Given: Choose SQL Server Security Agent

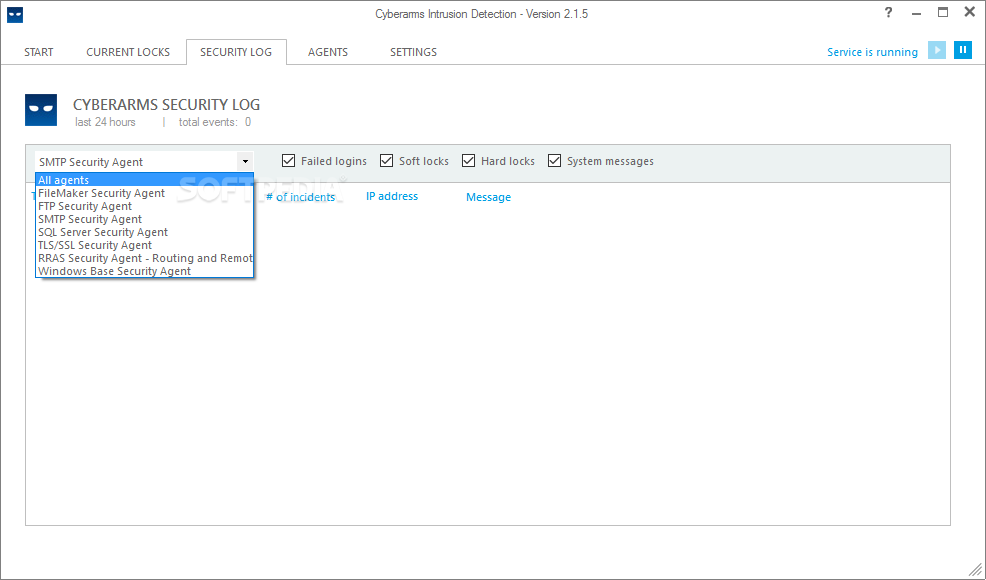Looking at the screenshot, I should pos(145,232).
